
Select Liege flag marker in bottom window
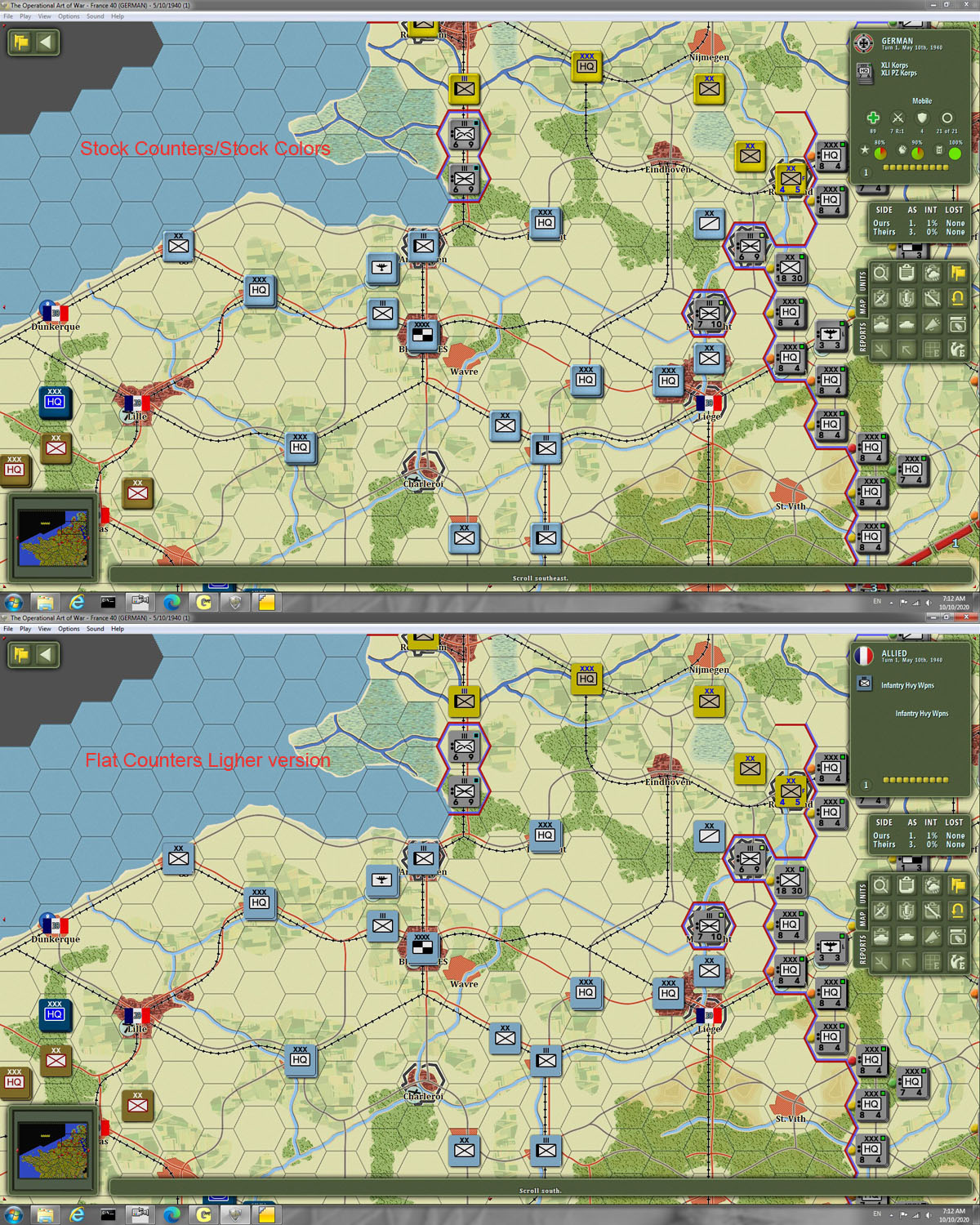[708, 1014]
